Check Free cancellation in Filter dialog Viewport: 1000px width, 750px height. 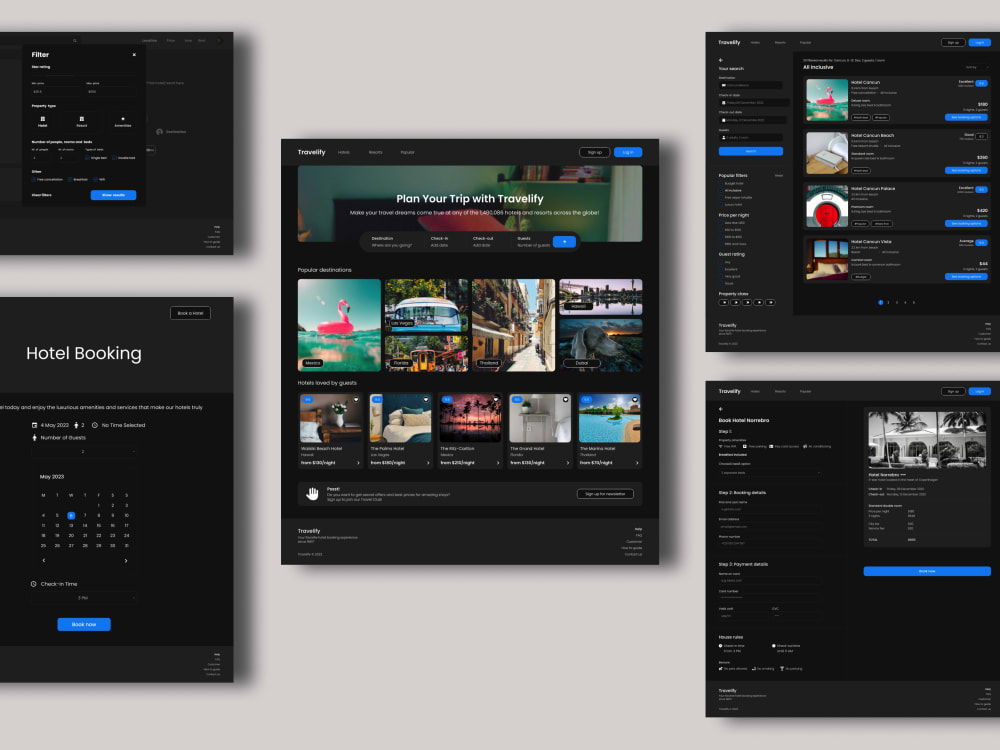34,180
